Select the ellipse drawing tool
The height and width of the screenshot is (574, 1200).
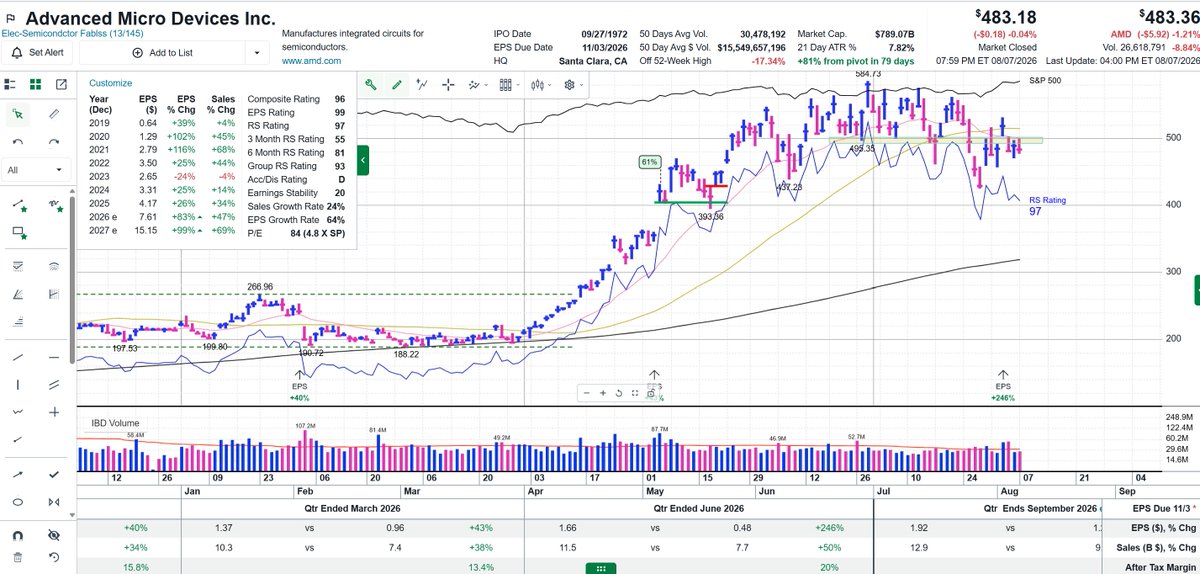tap(19, 502)
